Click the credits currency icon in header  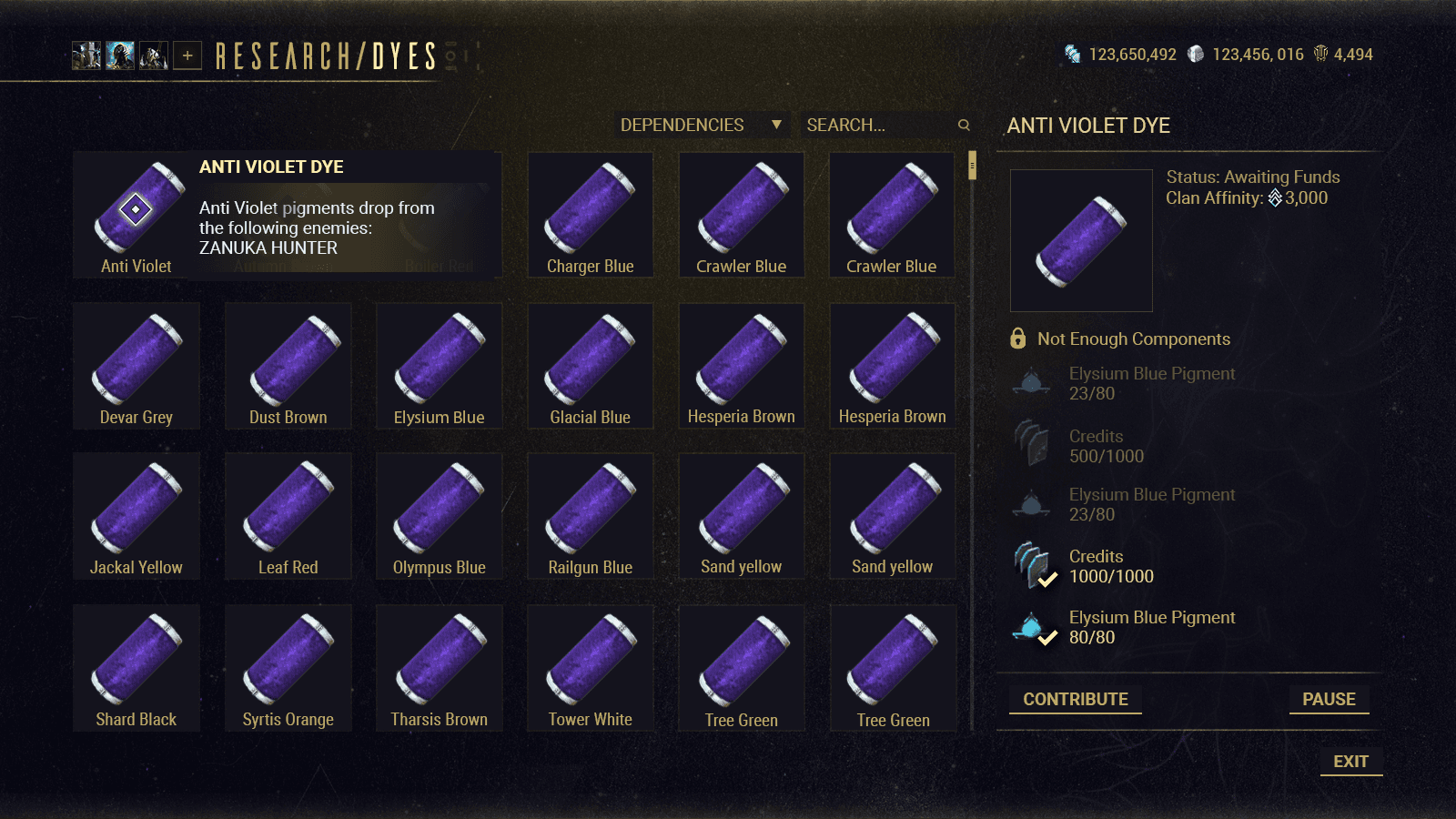(1073, 55)
